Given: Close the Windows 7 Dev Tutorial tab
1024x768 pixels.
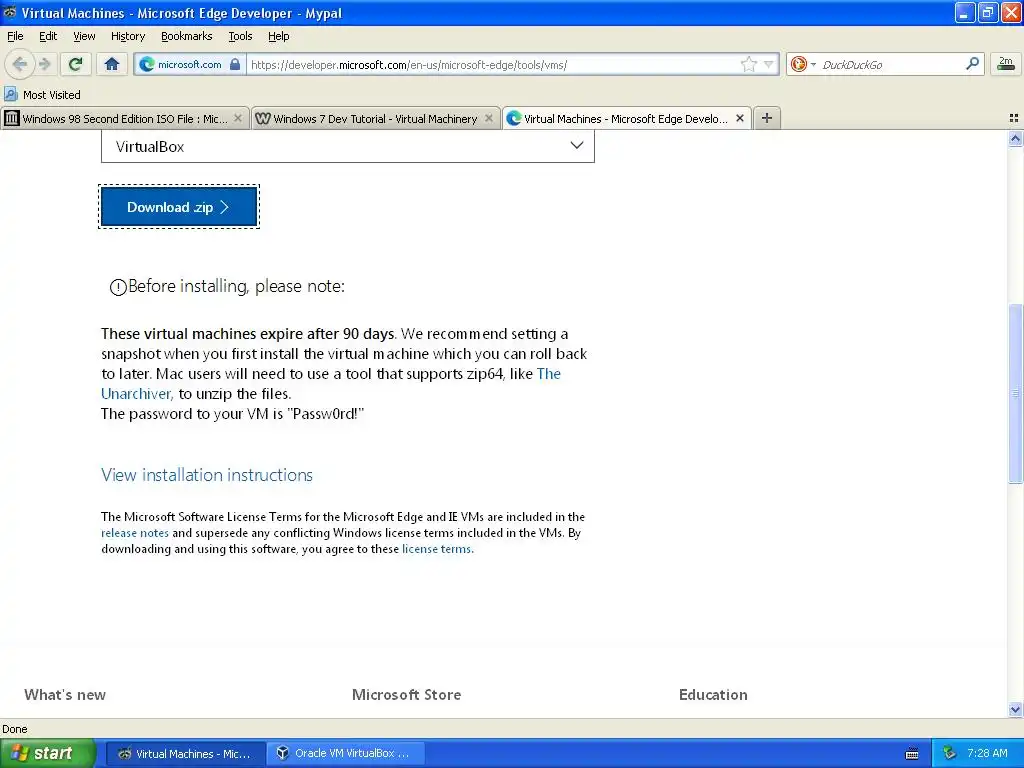Looking at the screenshot, I should pos(488,118).
